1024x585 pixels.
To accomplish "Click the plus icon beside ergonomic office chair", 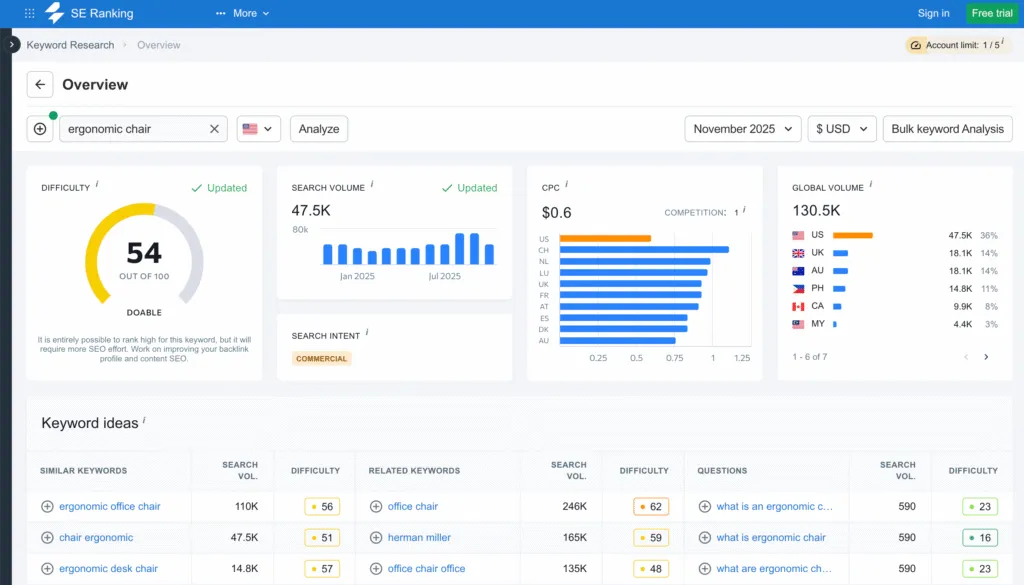I will click(x=48, y=506).
